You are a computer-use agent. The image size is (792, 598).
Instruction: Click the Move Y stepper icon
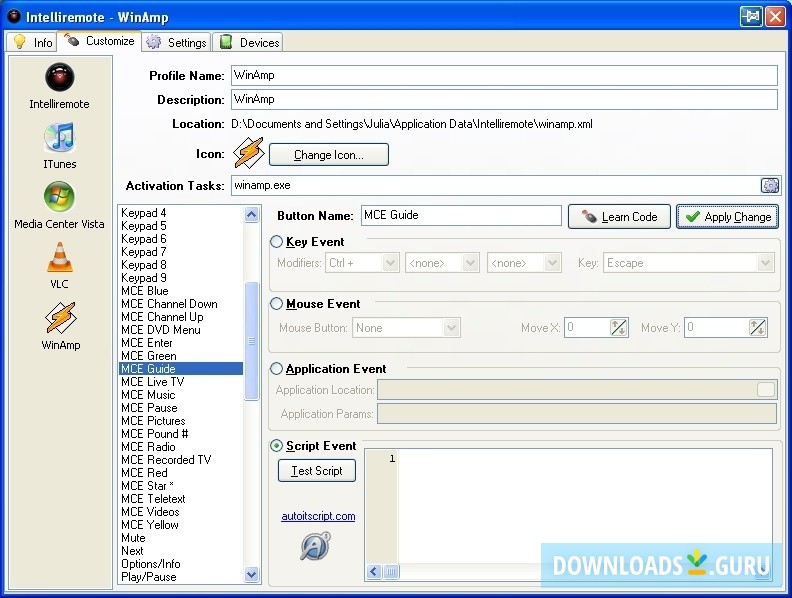pos(757,328)
